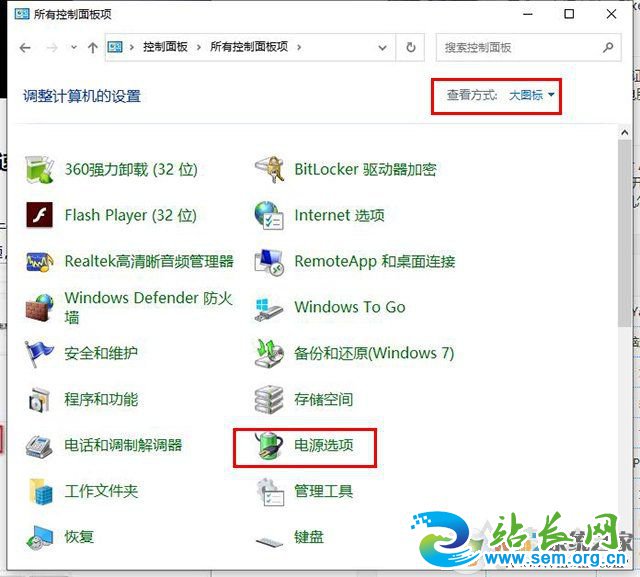The width and height of the screenshot is (640, 577).
Task: Minimize the control panel window
Action: coord(528,14)
